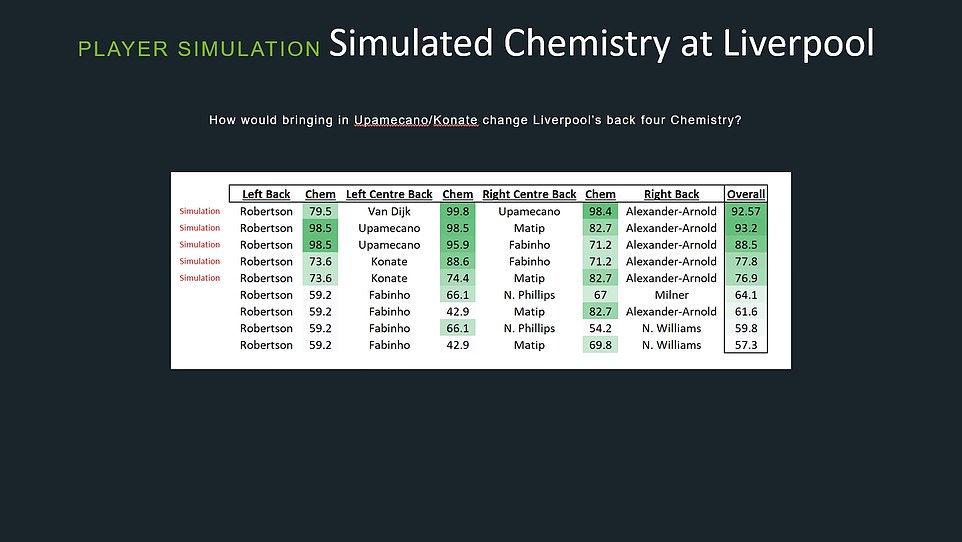The image size is (962, 542).
Task: Click 'Fabinho' in the 88.5 overall row
Action: 529,244
